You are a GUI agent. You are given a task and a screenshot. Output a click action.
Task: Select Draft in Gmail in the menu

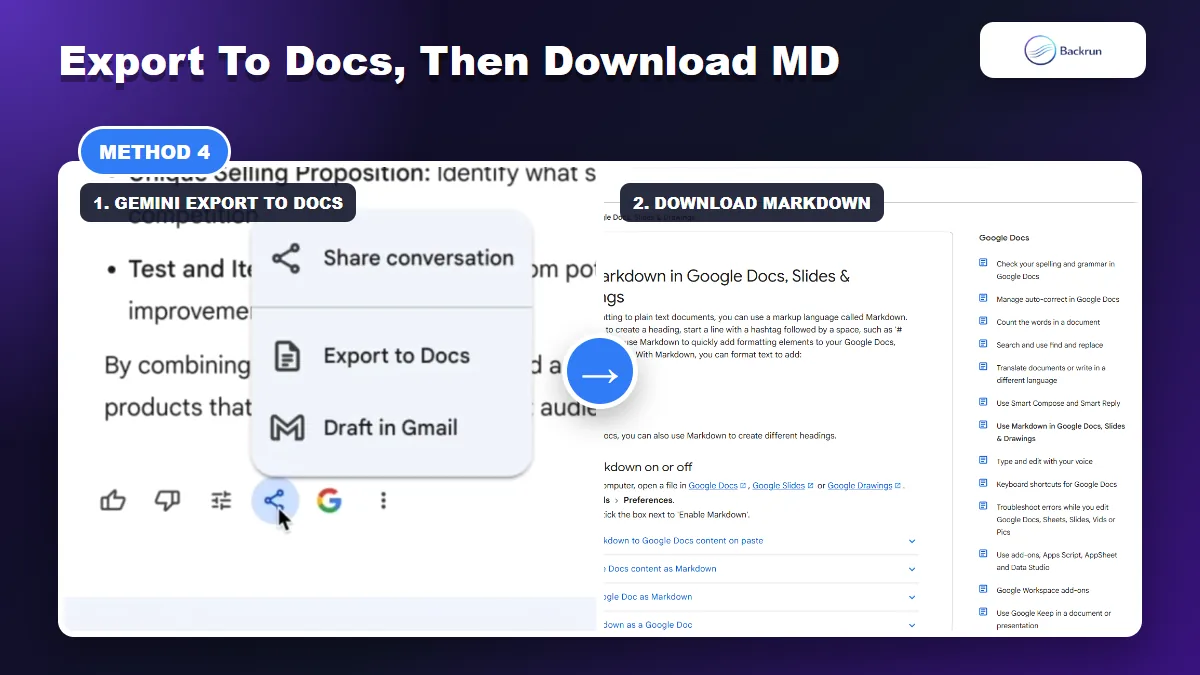click(392, 428)
